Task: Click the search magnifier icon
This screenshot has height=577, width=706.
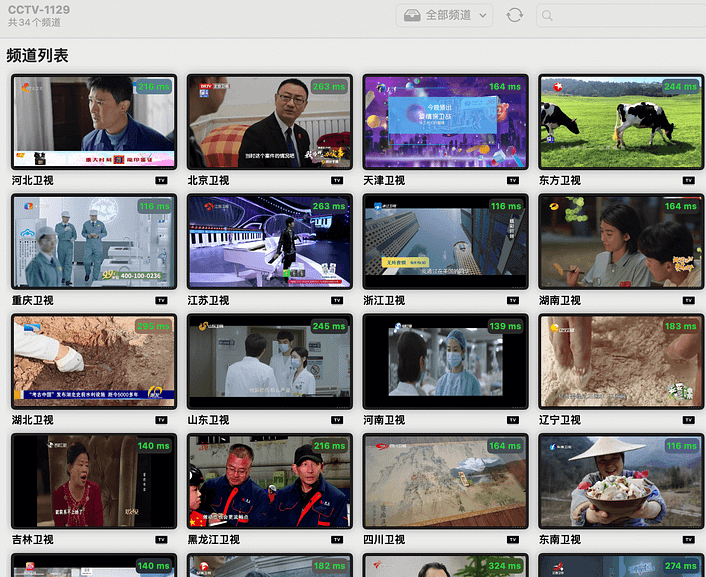Action: point(547,16)
